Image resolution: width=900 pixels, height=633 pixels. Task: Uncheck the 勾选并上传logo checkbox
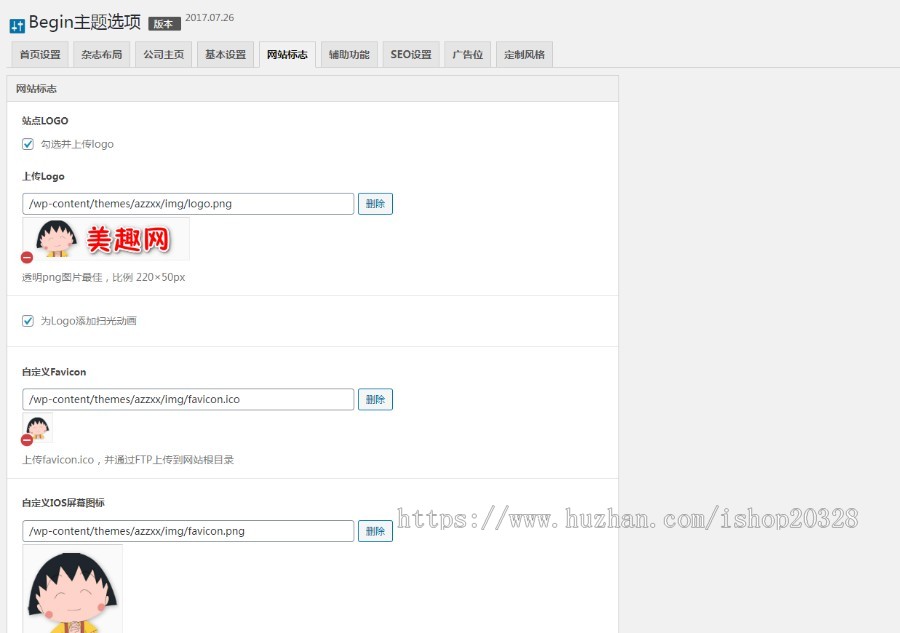28,144
